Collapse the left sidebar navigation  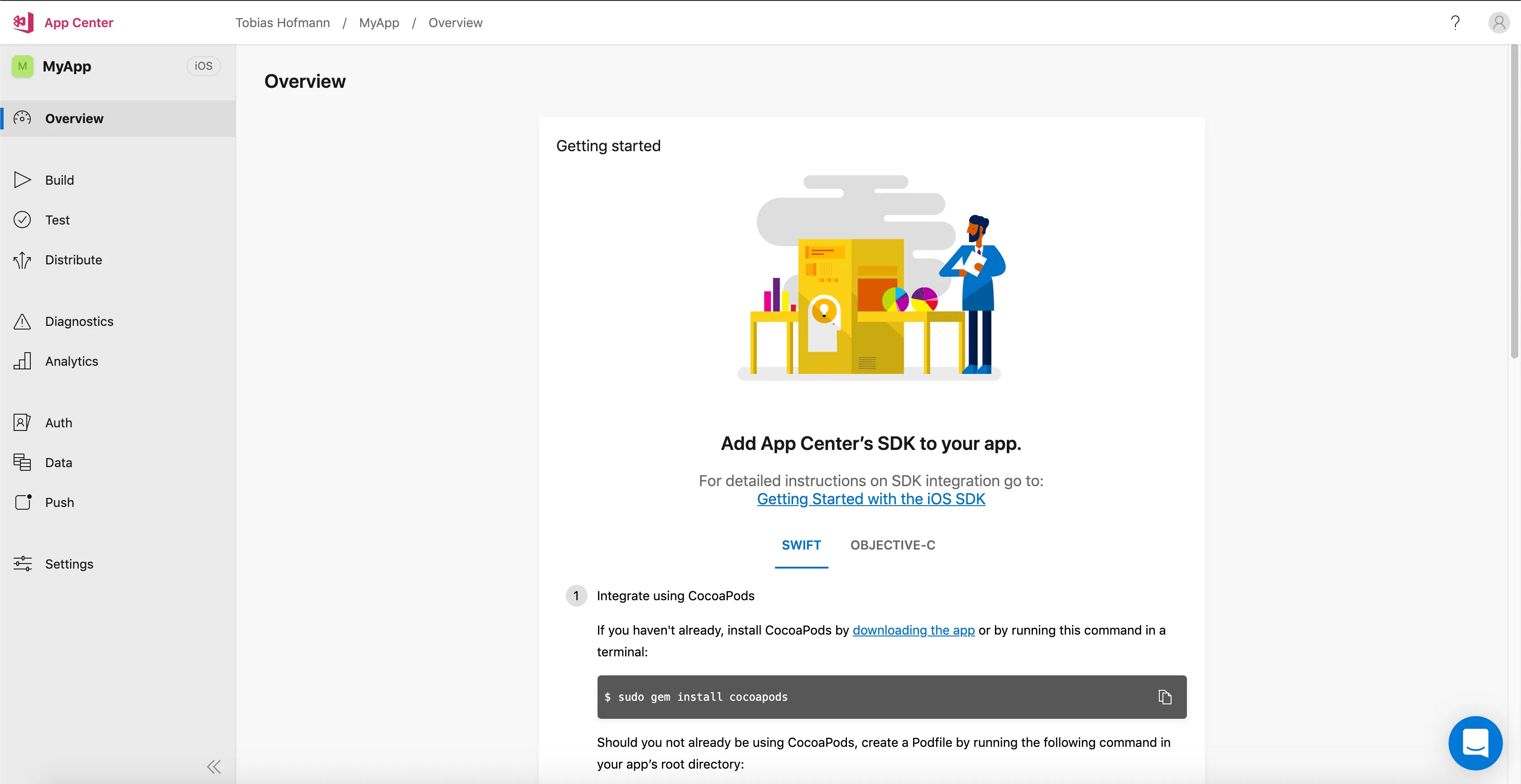click(214, 766)
